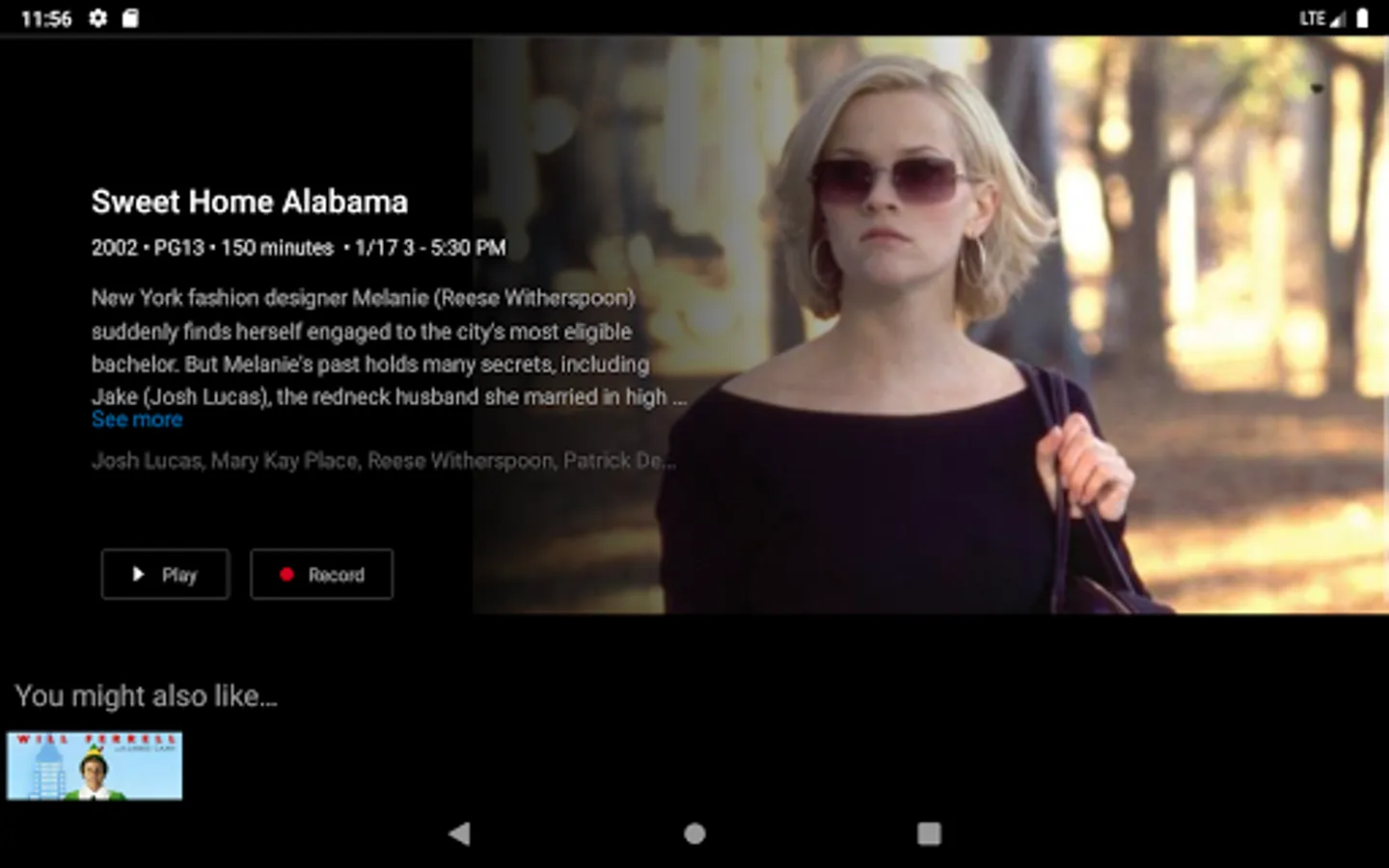Tap the SD card status icon
This screenshot has height=868, width=1389.
130,18
